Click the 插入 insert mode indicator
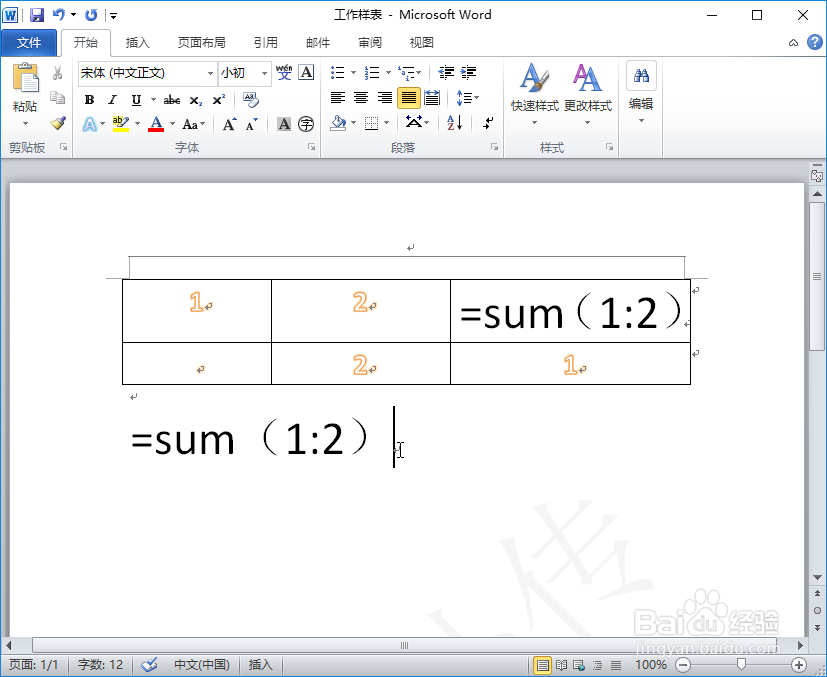Screen dimensions: 827x677 [261, 665]
